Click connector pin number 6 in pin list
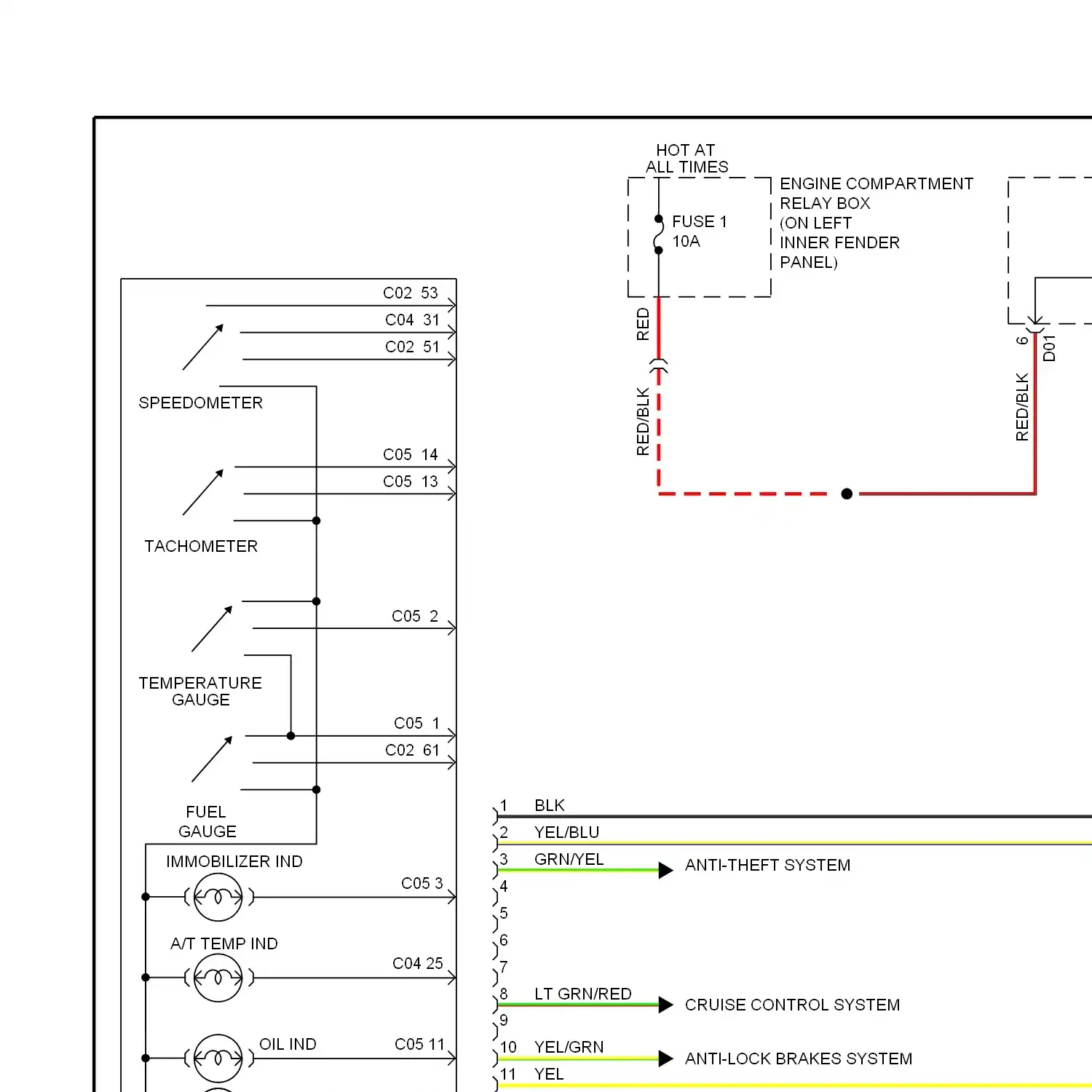 click(x=504, y=940)
